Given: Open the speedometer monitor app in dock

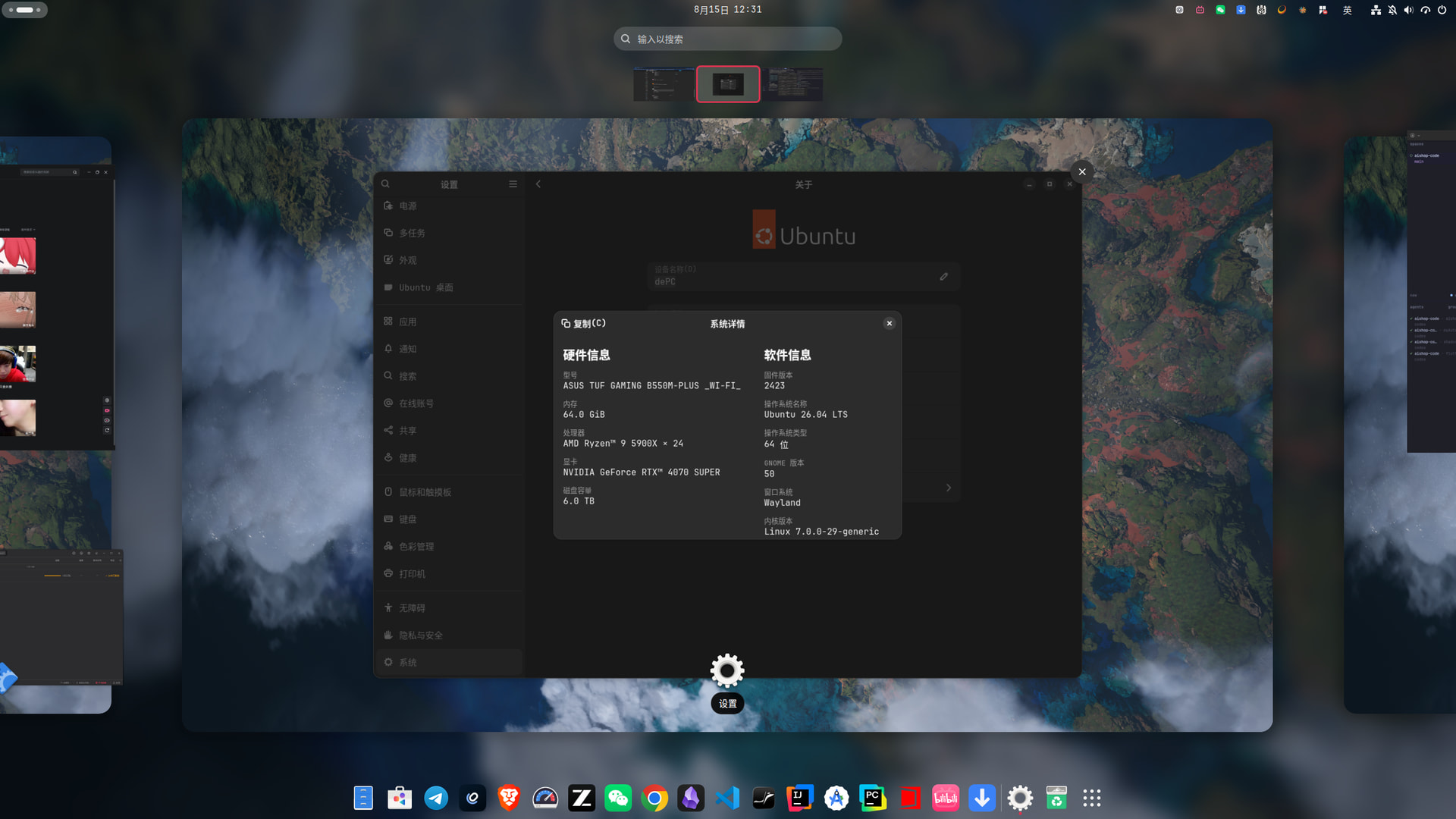Looking at the screenshot, I should coord(545,798).
